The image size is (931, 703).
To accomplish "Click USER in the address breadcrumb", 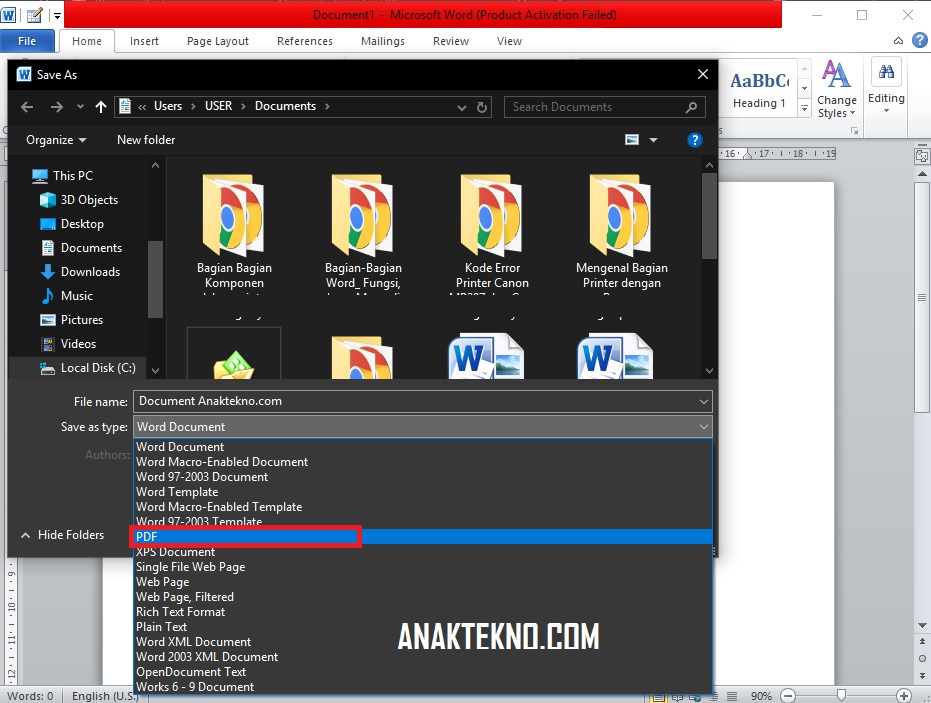I will (x=218, y=106).
